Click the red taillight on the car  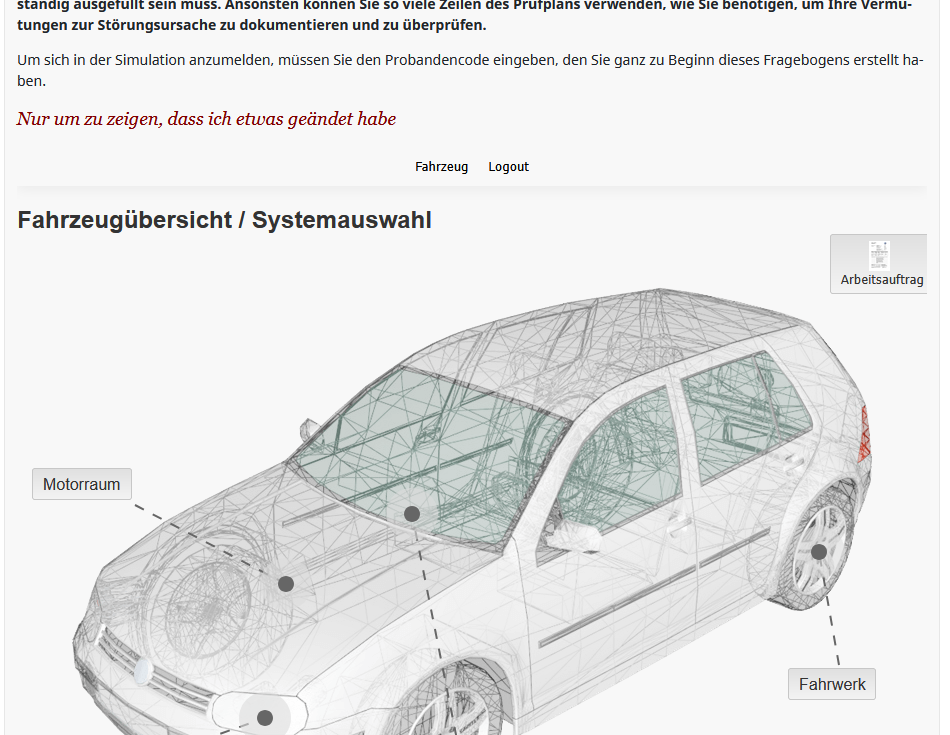coord(866,432)
